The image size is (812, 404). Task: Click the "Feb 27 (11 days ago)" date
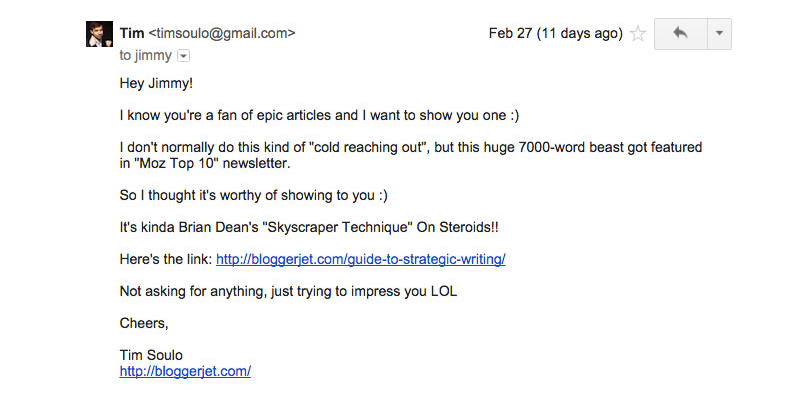(x=555, y=33)
